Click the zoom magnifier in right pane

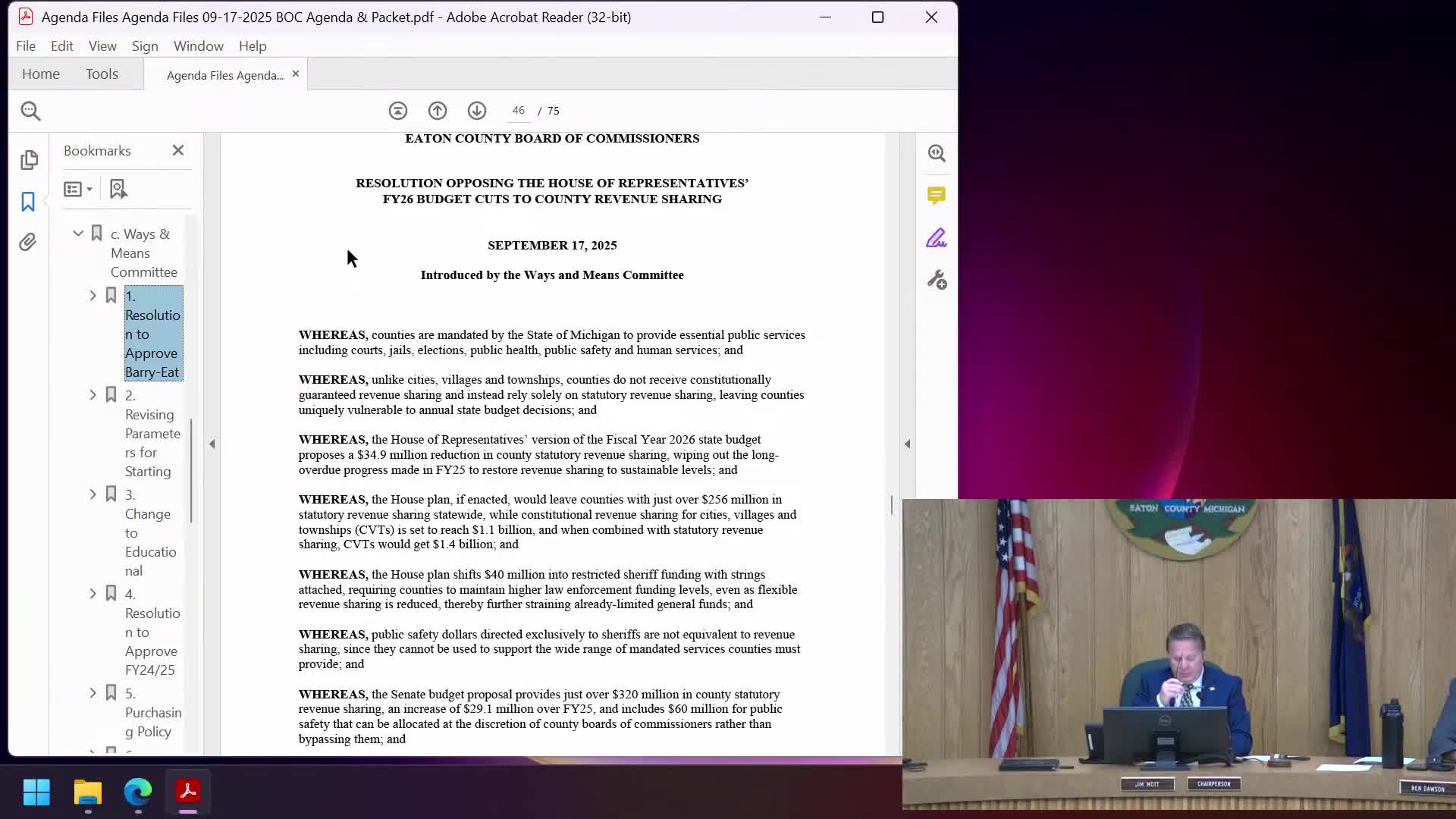coord(937,153)
